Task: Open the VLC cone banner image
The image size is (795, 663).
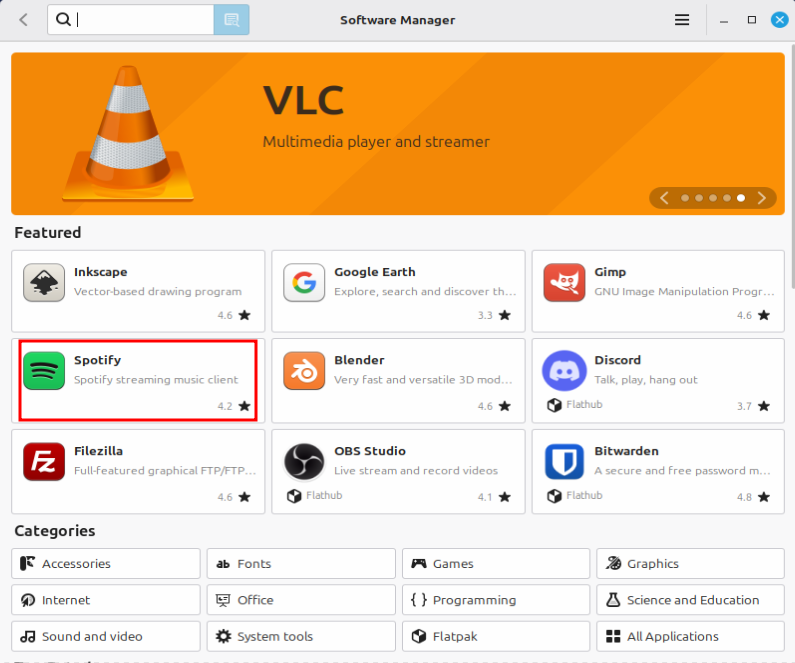Action: click(x=128, y=133)
